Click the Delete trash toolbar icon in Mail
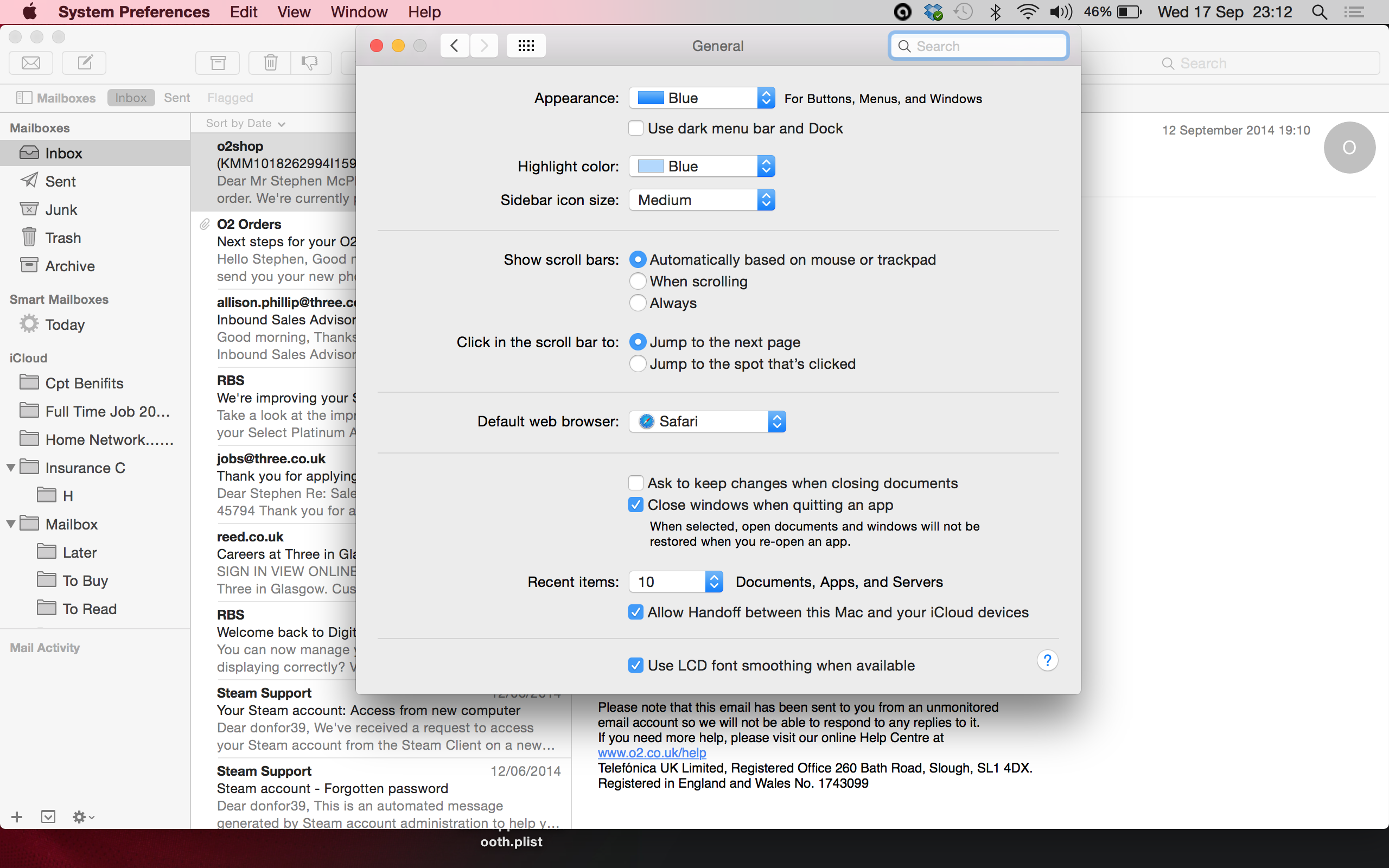 (270, 62)
